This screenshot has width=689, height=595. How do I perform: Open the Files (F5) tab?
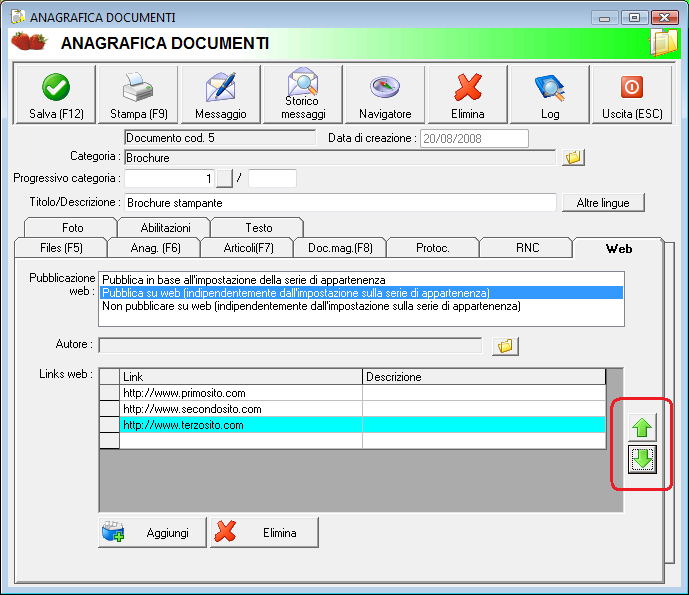pyautogui.click(x=61, y=248)
